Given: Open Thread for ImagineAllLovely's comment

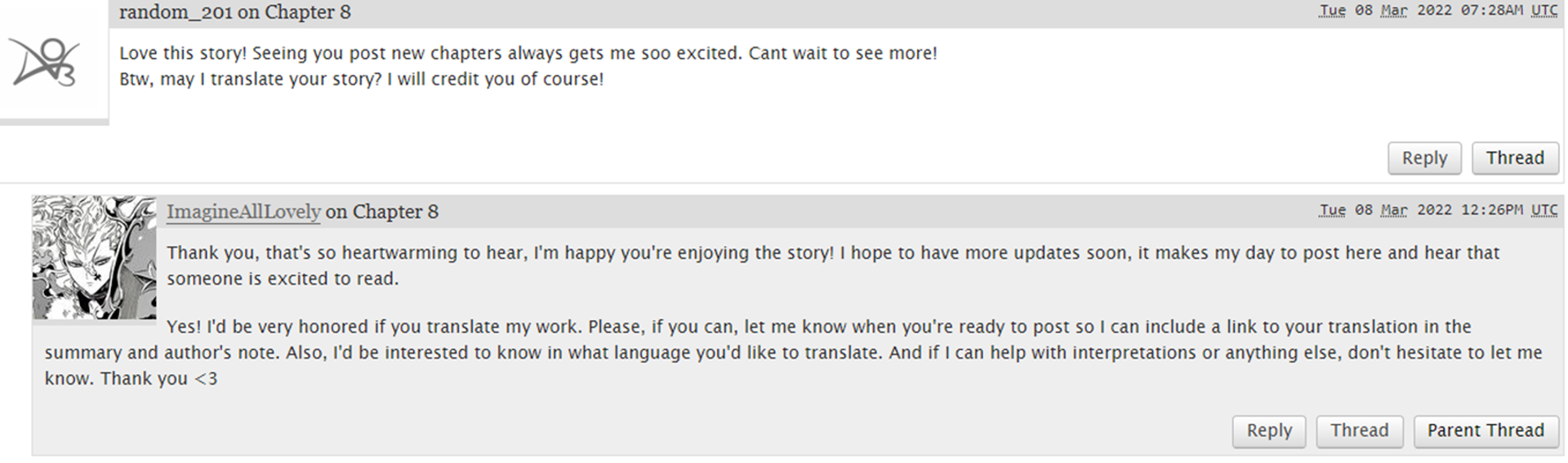Looking at the screenshot, I should [1359, 430].
